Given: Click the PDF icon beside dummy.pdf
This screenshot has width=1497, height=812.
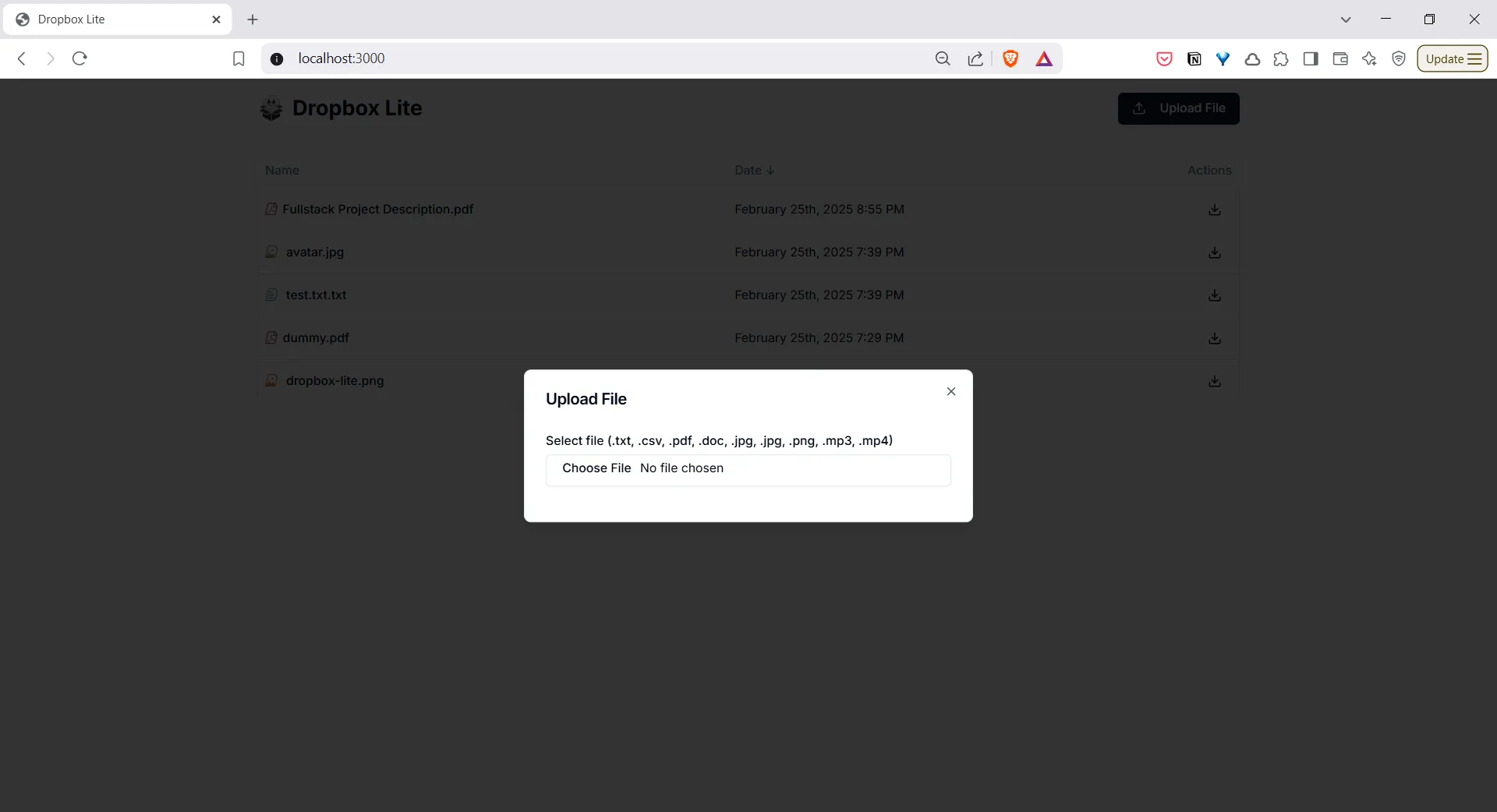Looking at the screenshot, I should (271, 337).
